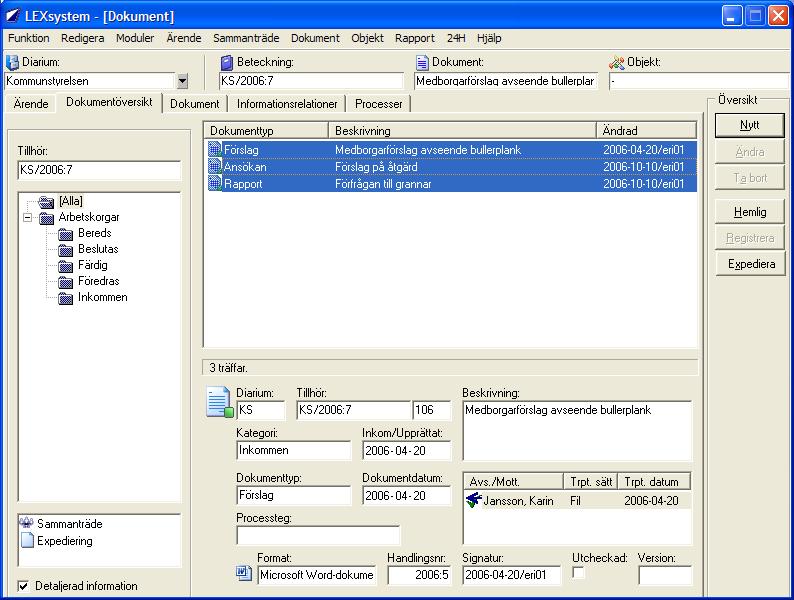Click the Expediering page icon
The height and width of the screenshot is (600, 794).
27,540
